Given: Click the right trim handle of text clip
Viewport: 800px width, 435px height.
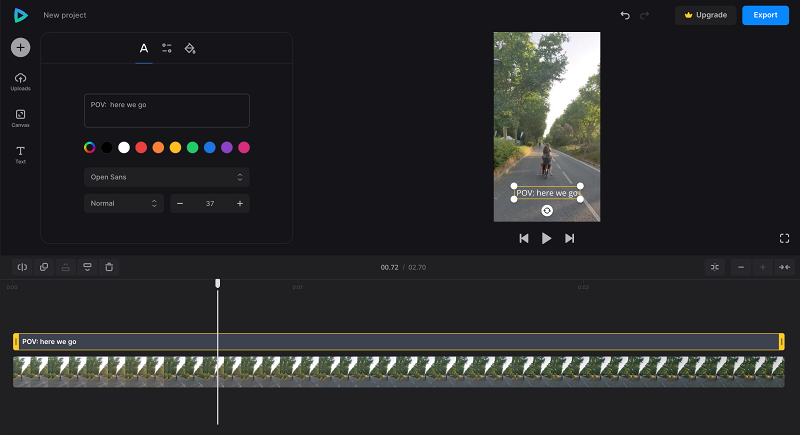Looking at the screenshot, I should point(782,342).
